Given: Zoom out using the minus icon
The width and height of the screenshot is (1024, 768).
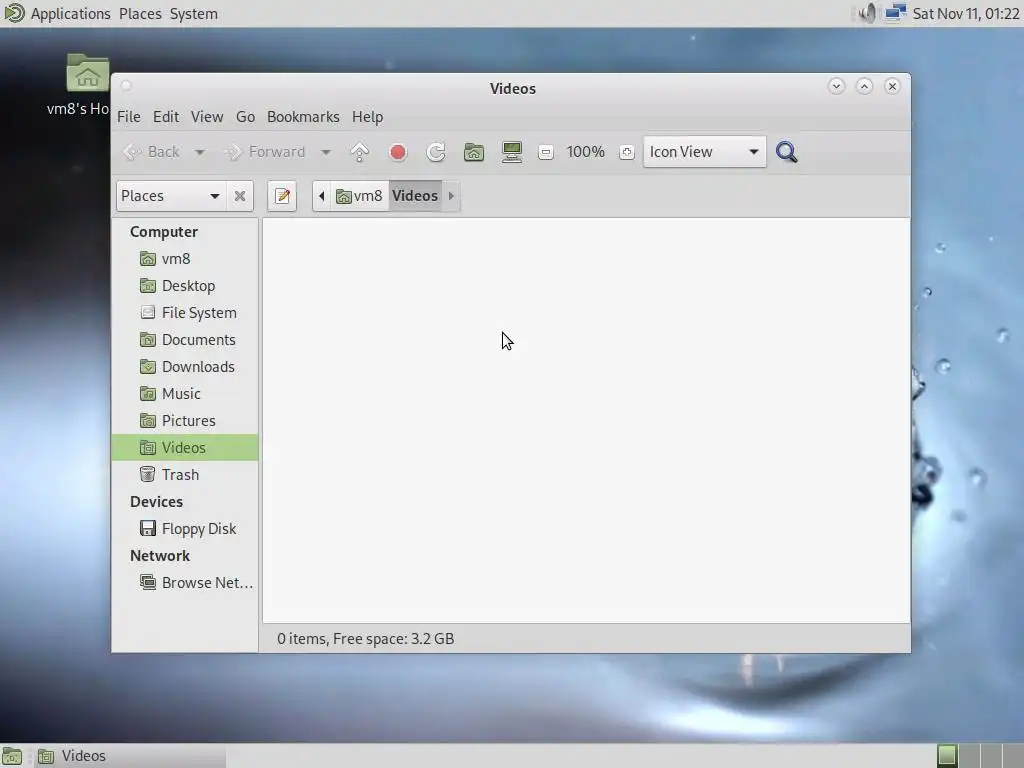Looking at the screenshot, I should pyautogui.click(x=546, y=152).
